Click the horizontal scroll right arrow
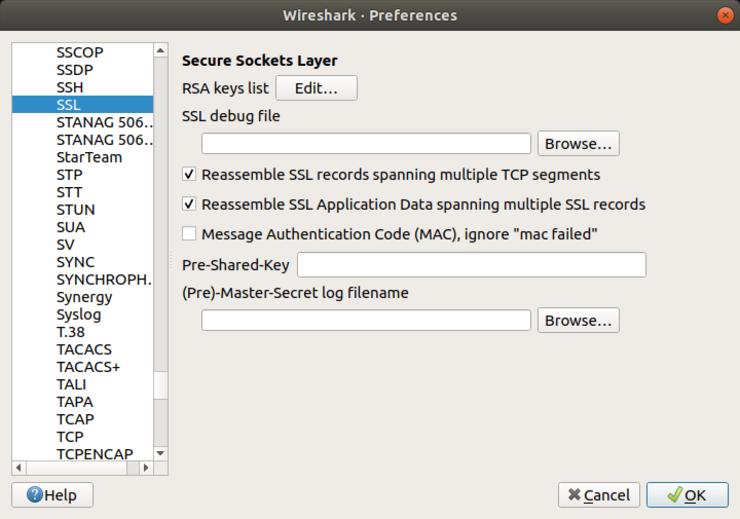This screenshot has width=740, height=519. [x=146, y=467]
